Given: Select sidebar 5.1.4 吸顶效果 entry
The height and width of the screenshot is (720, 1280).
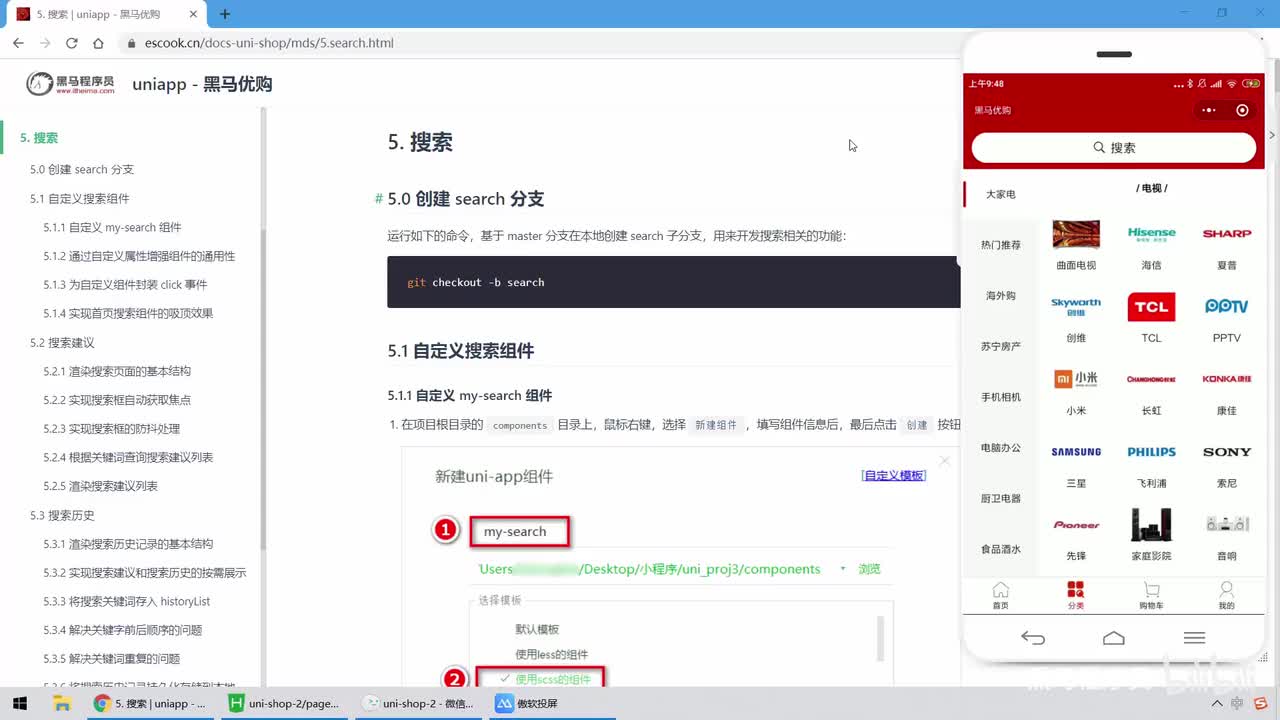Looking at the screenshot, I should pyautogui.click(x=128, y=313).
